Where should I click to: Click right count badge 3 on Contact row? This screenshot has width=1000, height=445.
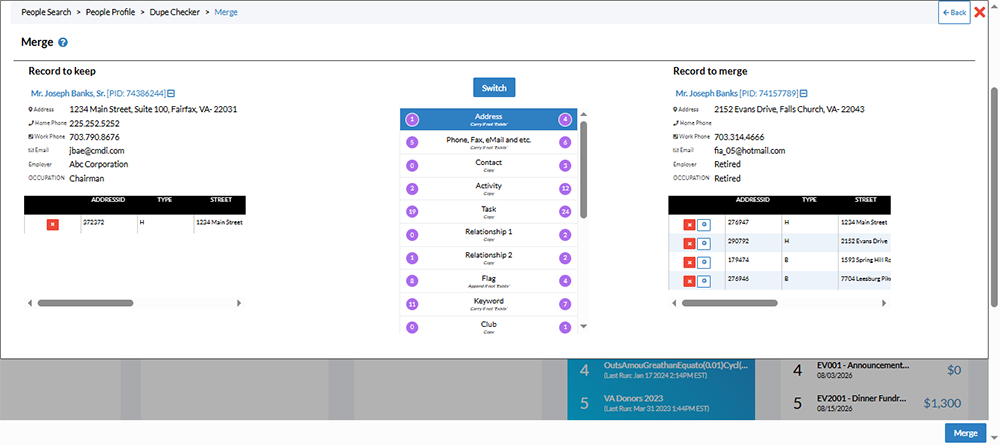click(x=564, y=166)
